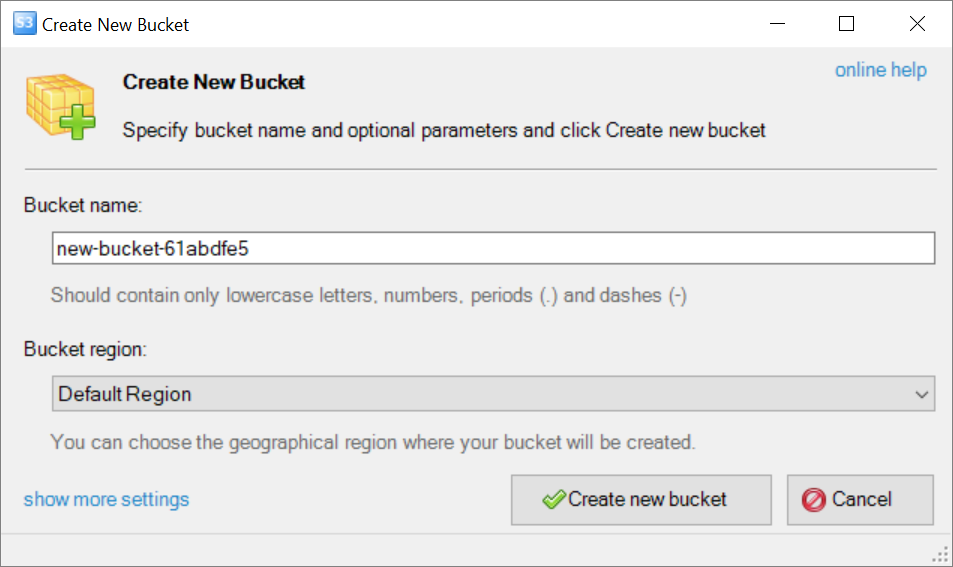Focus the Bucket name text field
This screenshot has width=953, height=567.
tap(493, 248)
